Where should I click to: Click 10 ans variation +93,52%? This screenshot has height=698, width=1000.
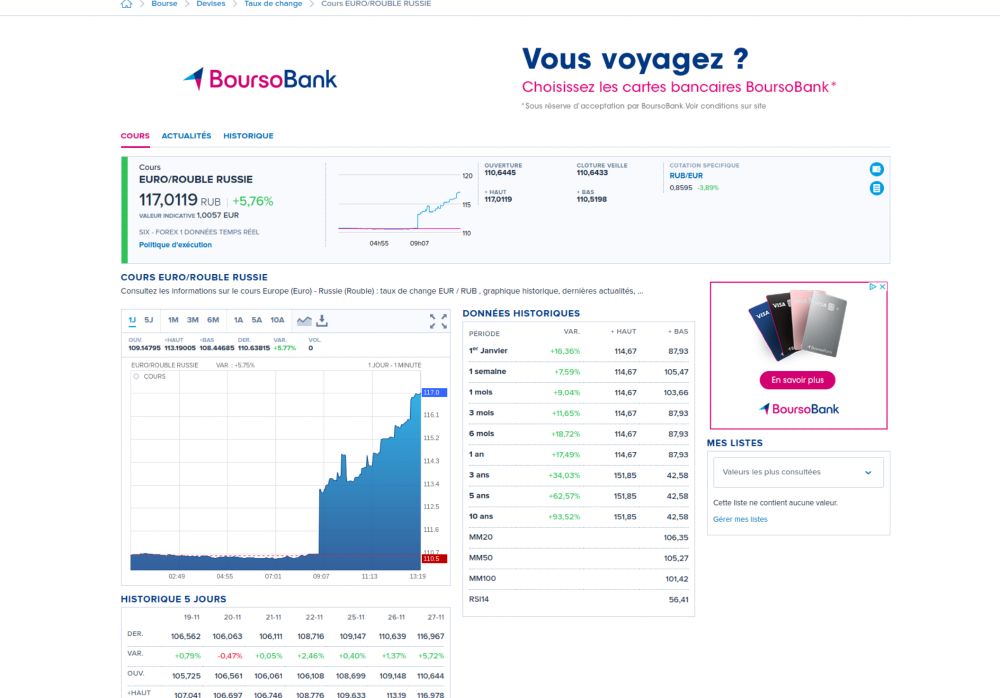pos(564,517)
